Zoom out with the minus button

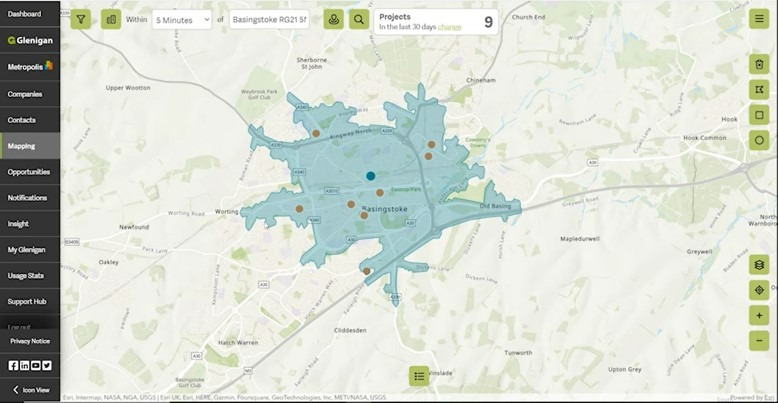click(x=759, y=340)
